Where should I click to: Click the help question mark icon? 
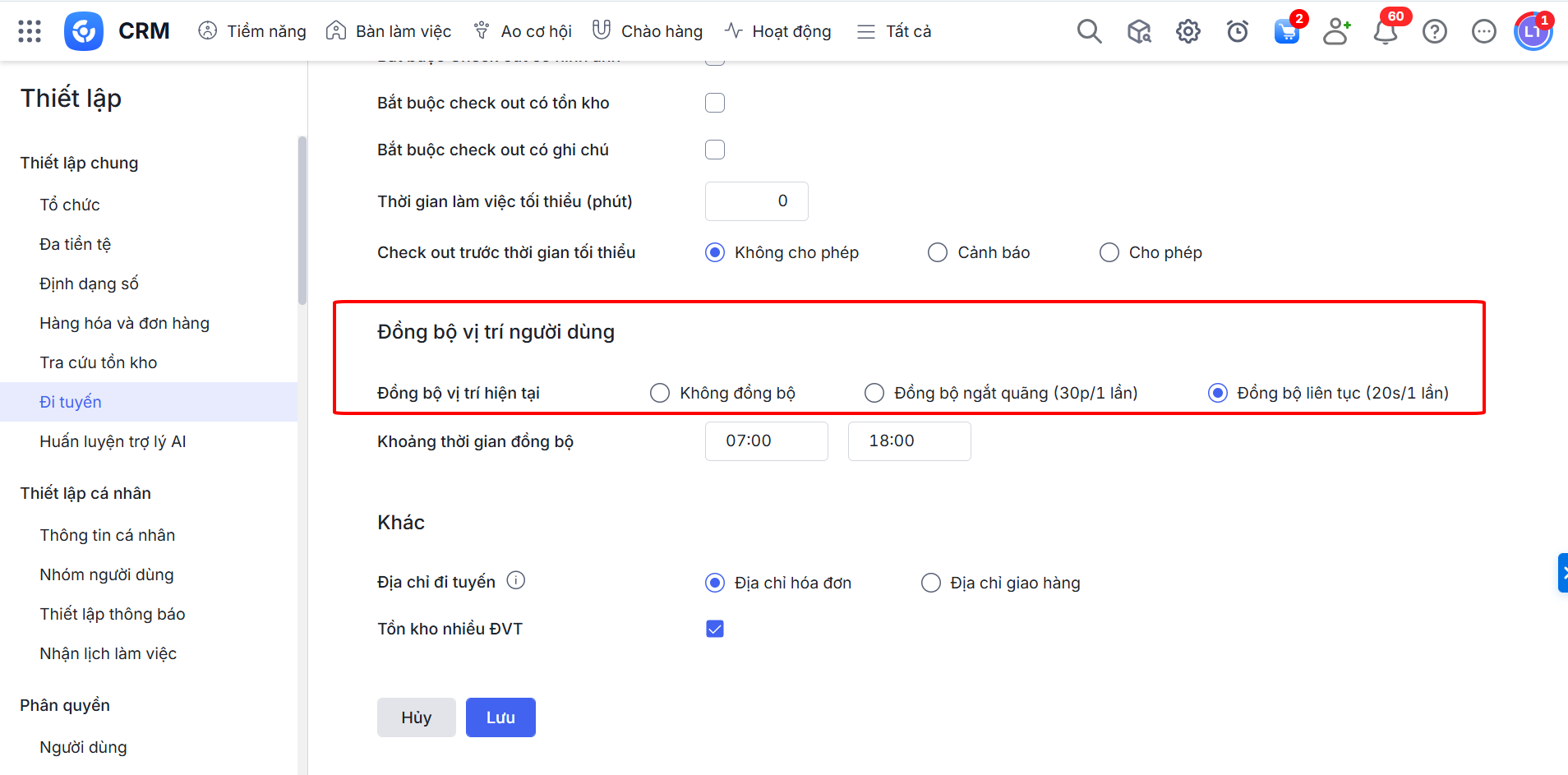(x=1435, y=31)
